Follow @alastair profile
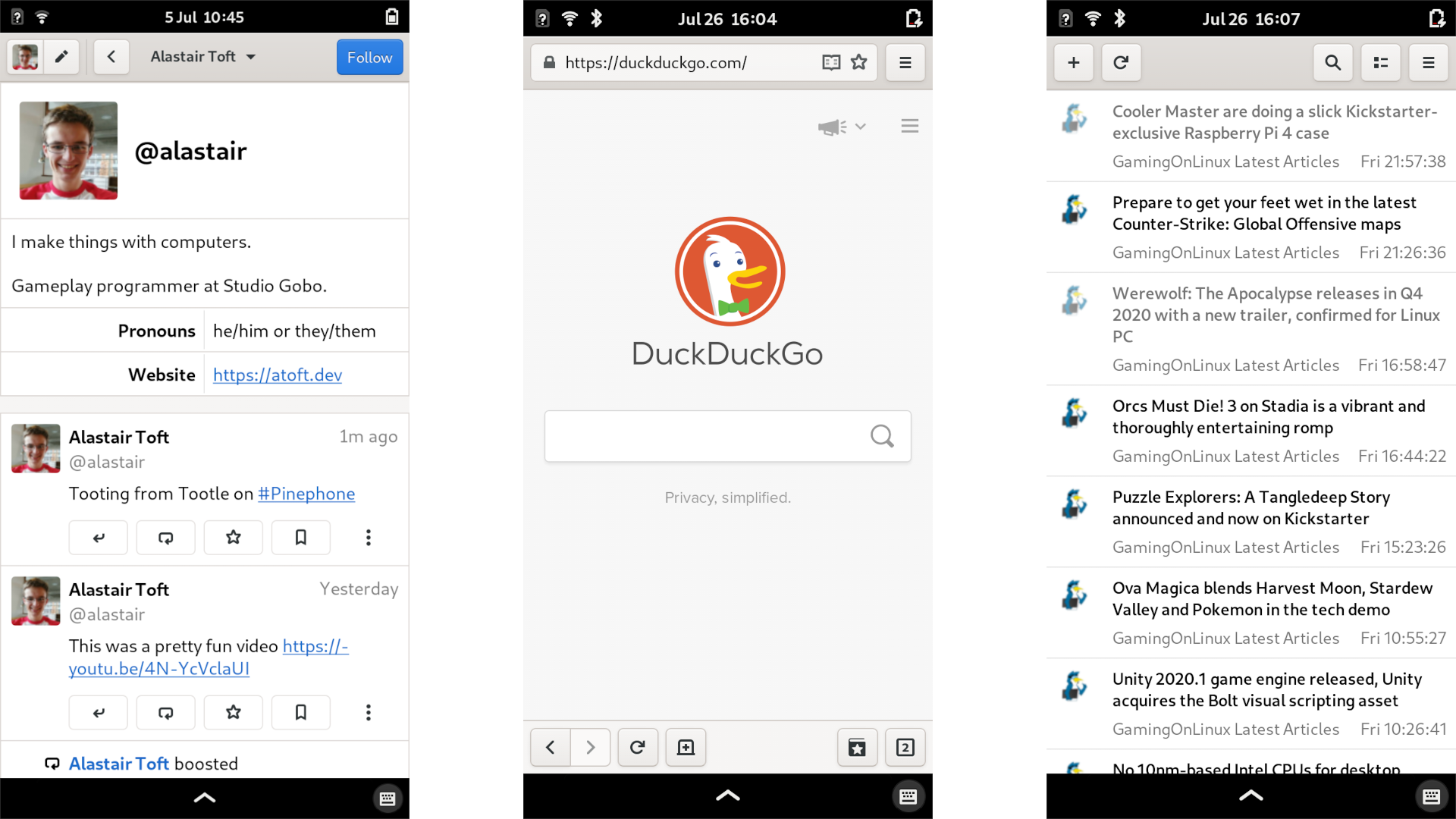Screen dimensions: 1456x819 coord(369,57)
